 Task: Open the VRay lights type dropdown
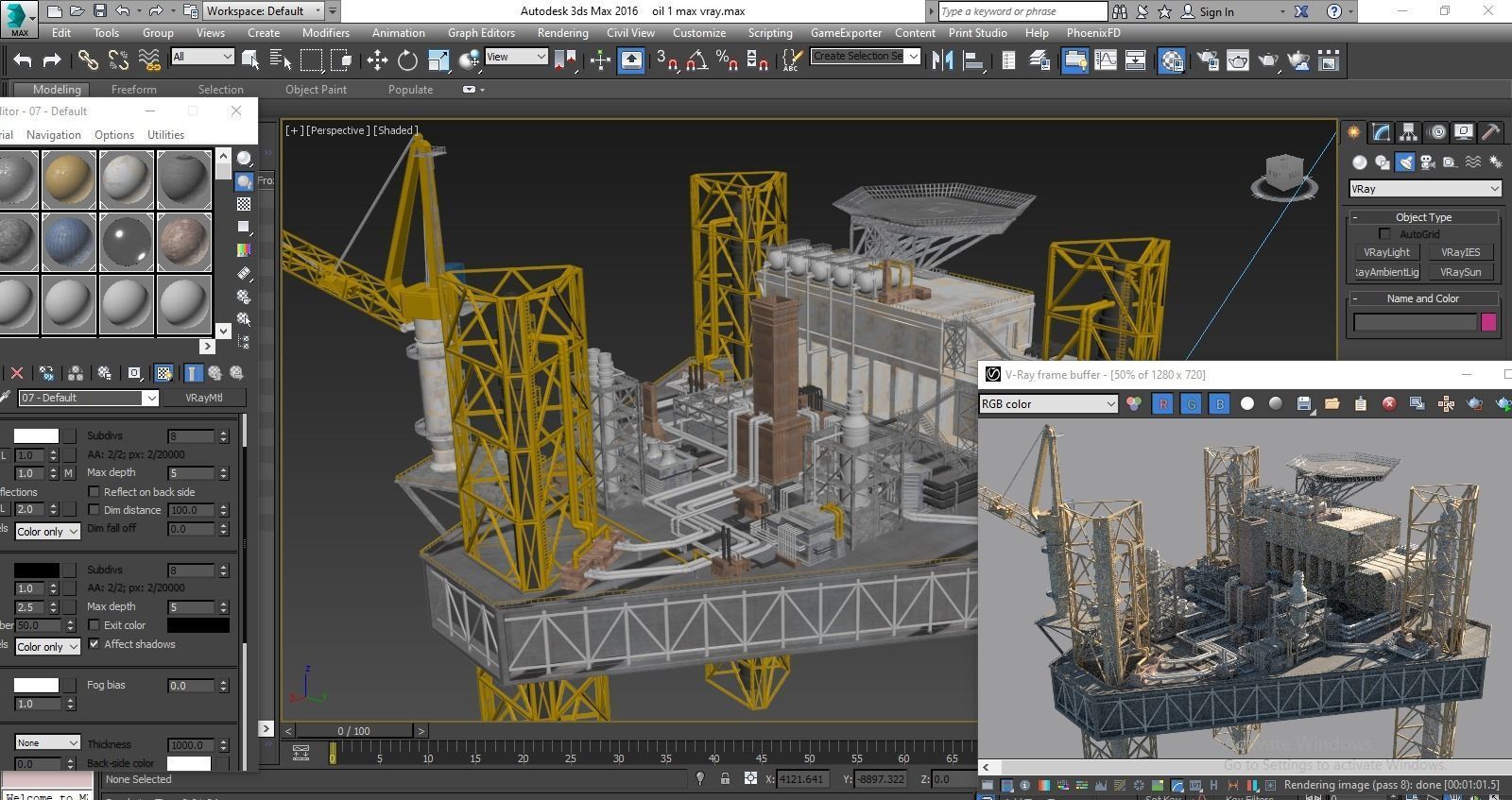pos(1424,189)
